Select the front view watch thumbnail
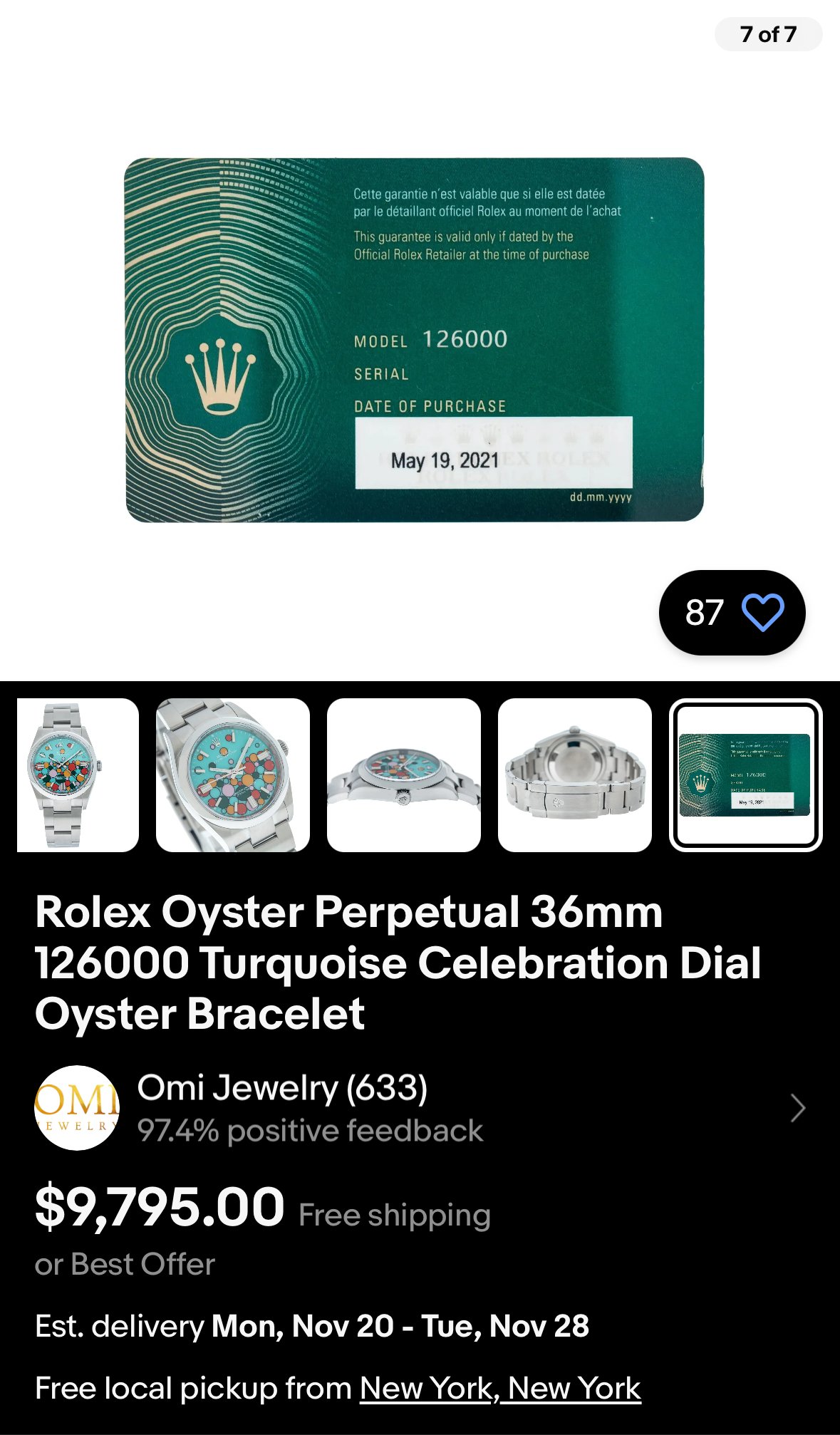This screenshot has width=840, height=1435. point(78,775)
